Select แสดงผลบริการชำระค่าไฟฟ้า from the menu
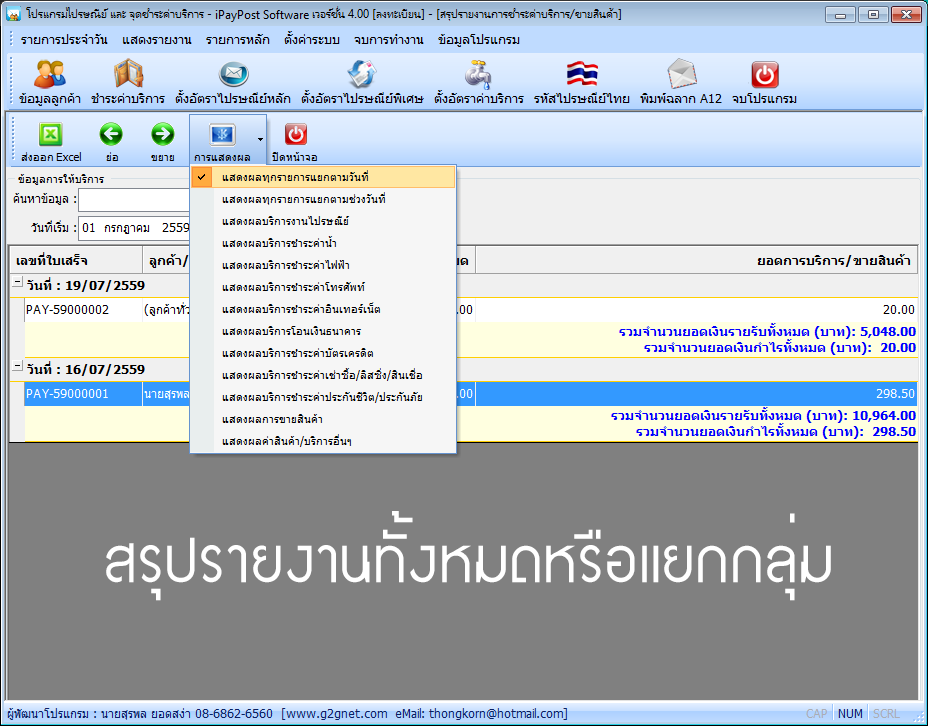928x726 pixels. pyautogui.click(x=323, y=265)
